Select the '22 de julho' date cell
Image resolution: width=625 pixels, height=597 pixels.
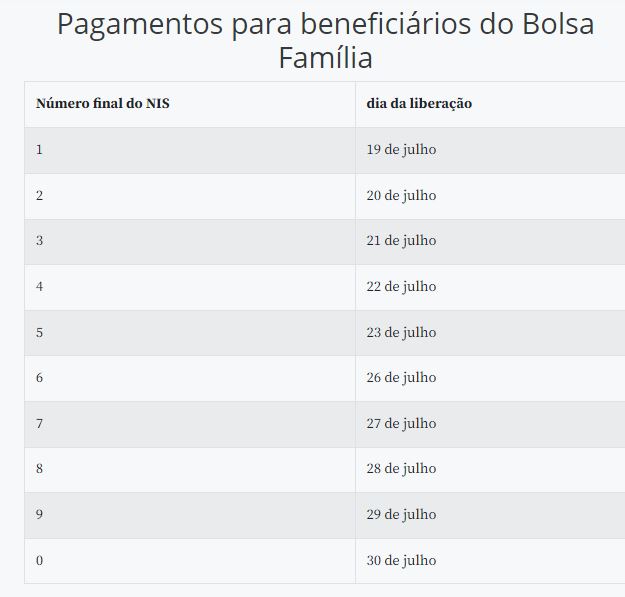[490, 287]
